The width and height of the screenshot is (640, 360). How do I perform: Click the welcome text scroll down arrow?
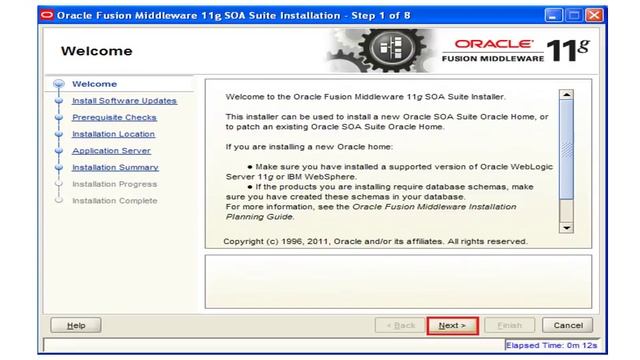(x=566, y=228)
